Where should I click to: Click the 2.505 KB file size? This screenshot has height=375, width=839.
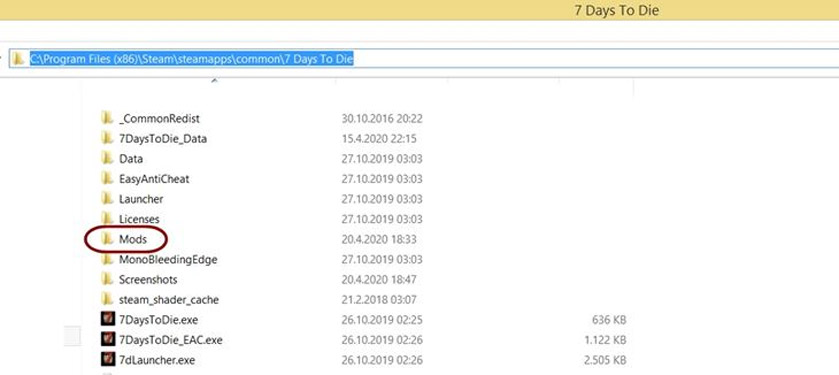pos(605,360)
